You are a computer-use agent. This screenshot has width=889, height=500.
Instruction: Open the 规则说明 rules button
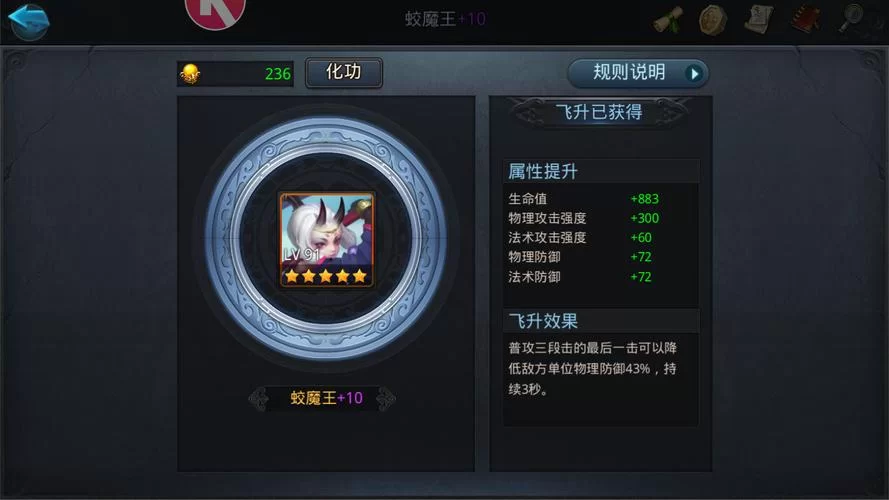pos(638,73)
